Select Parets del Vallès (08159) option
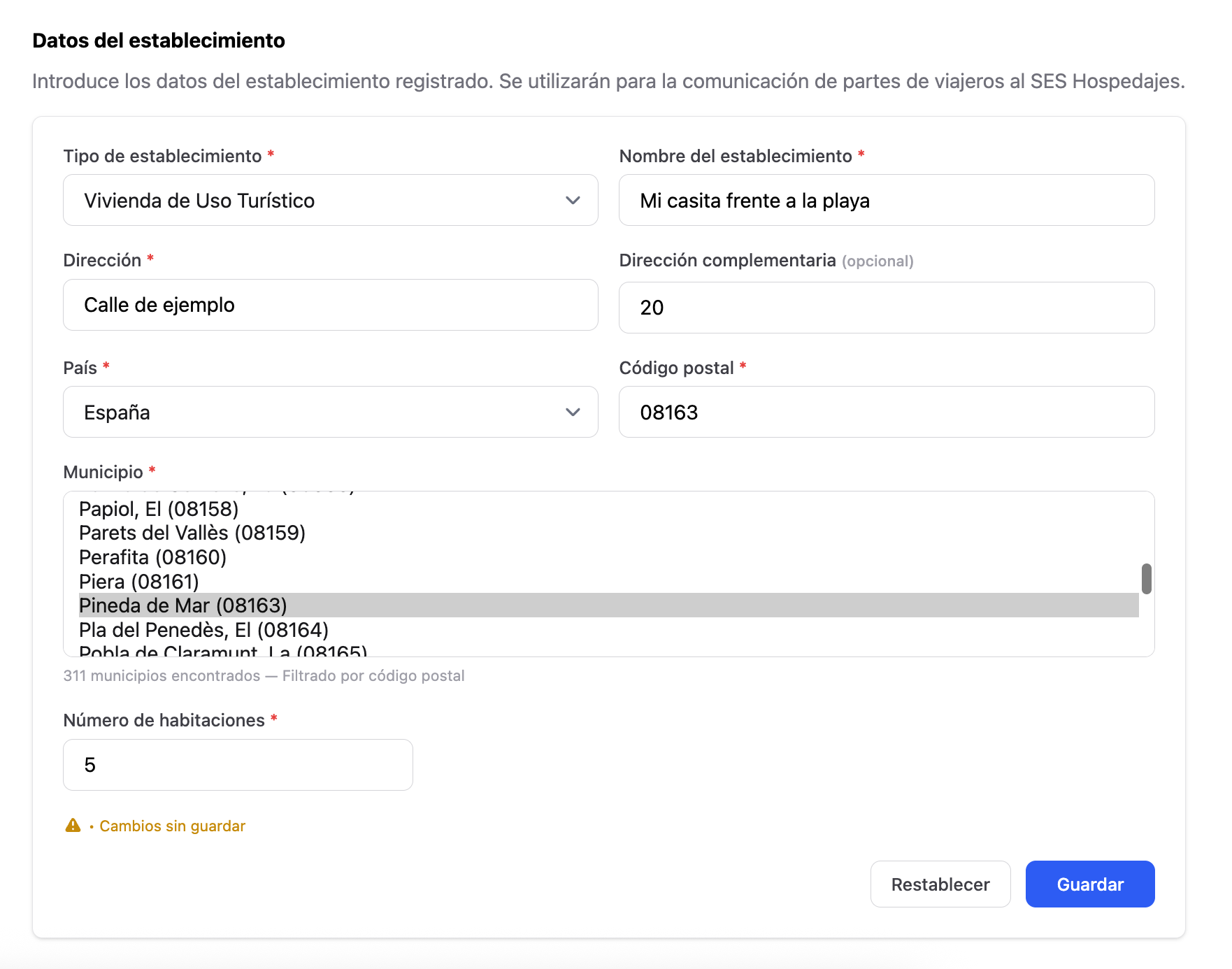The image size is (1232, 969). [608, 533]
